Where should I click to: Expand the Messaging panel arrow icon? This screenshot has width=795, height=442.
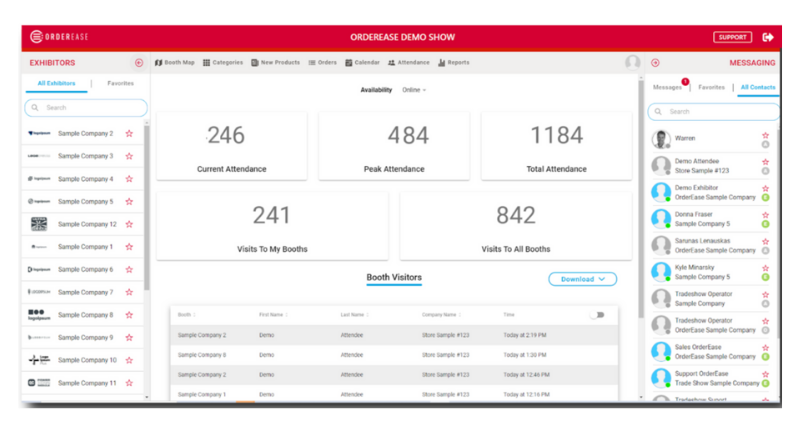coord(655,63)
